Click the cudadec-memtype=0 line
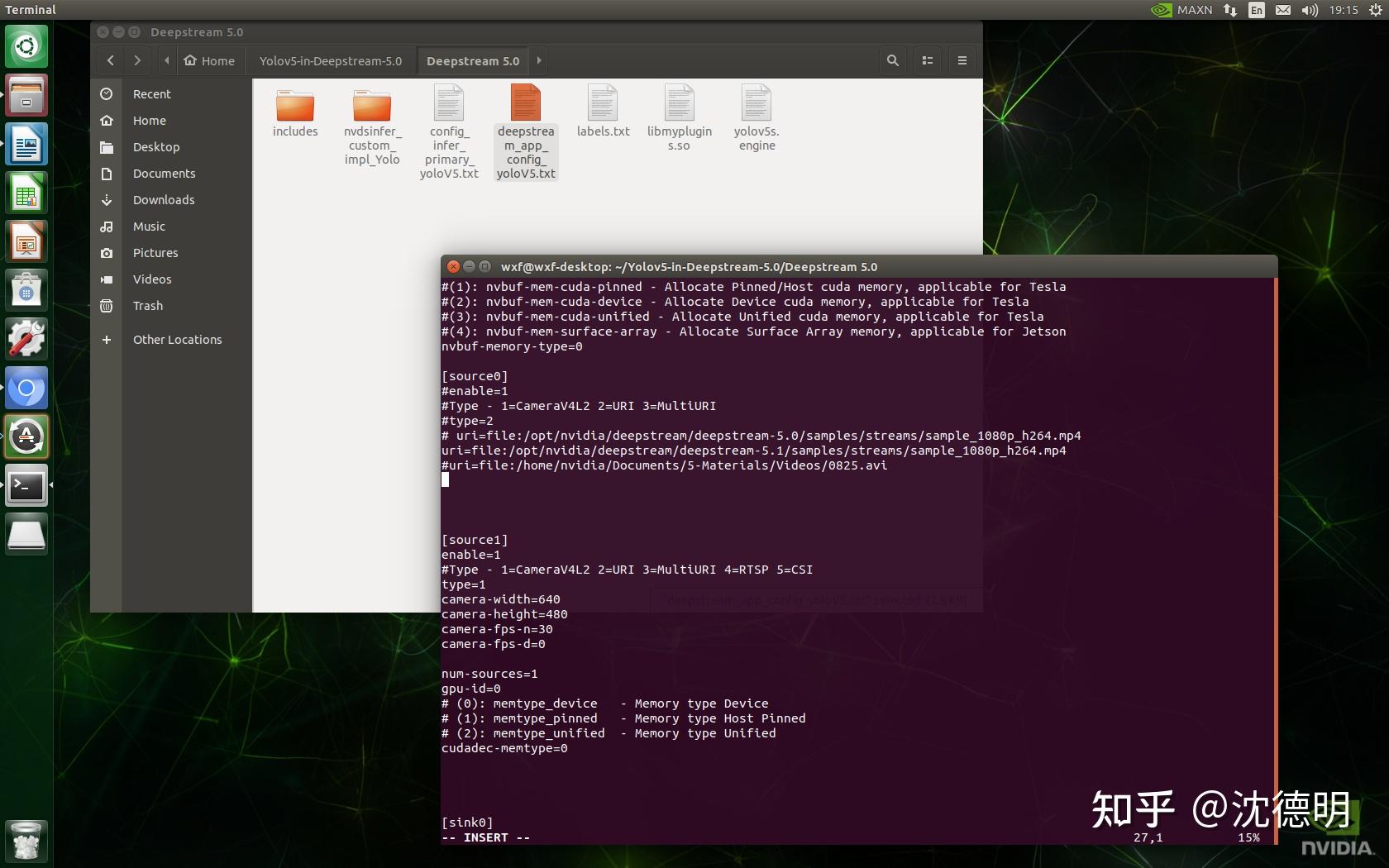Viewport: 1389px width, 868px height. (504, 748)
